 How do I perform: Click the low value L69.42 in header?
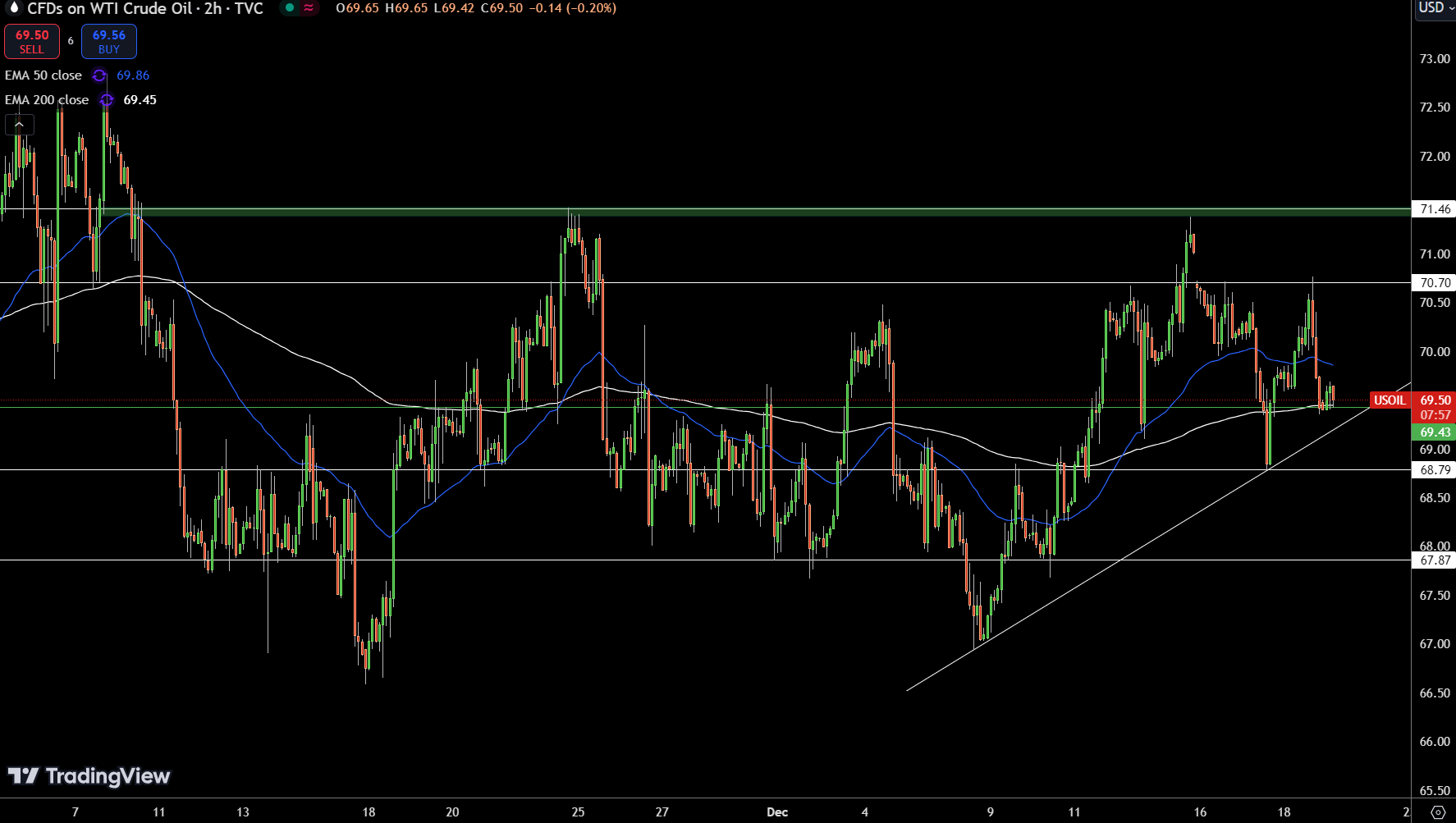(454, 8)
